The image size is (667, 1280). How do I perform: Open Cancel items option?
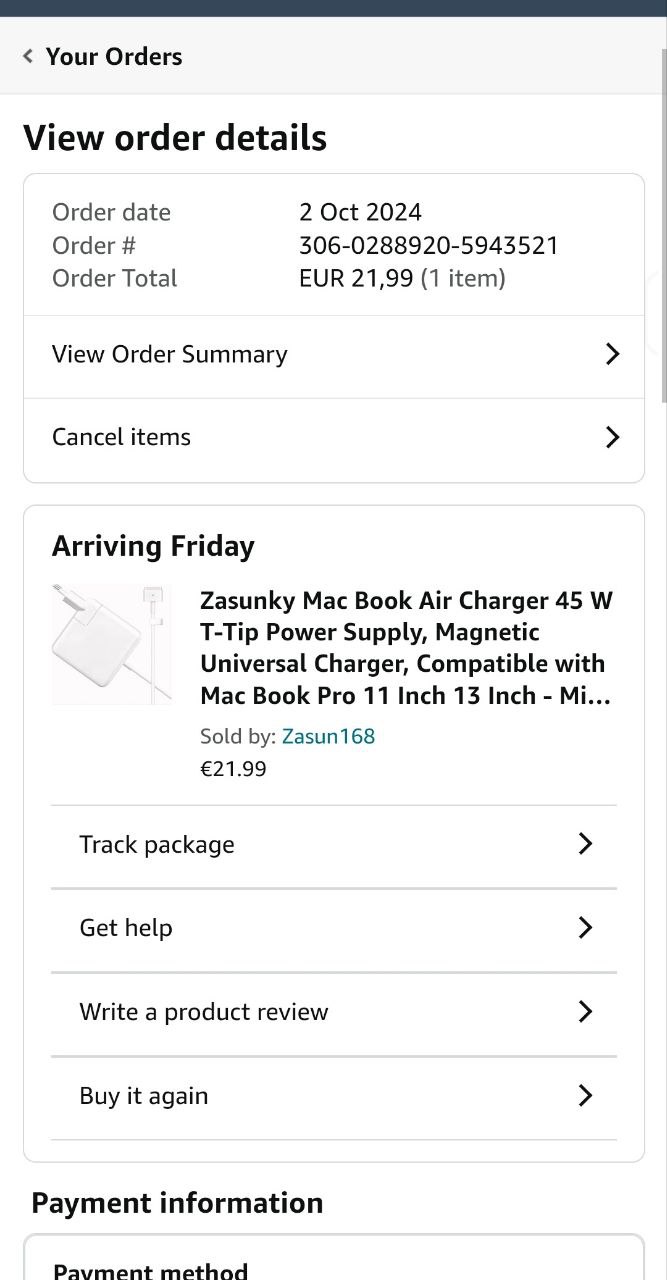(121, 437)
